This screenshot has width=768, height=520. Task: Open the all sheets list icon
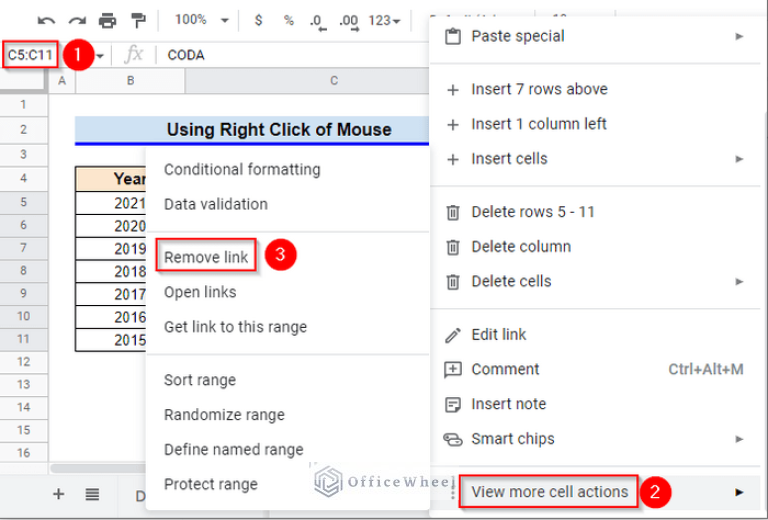pyautogui.click(x=92, y=493)
